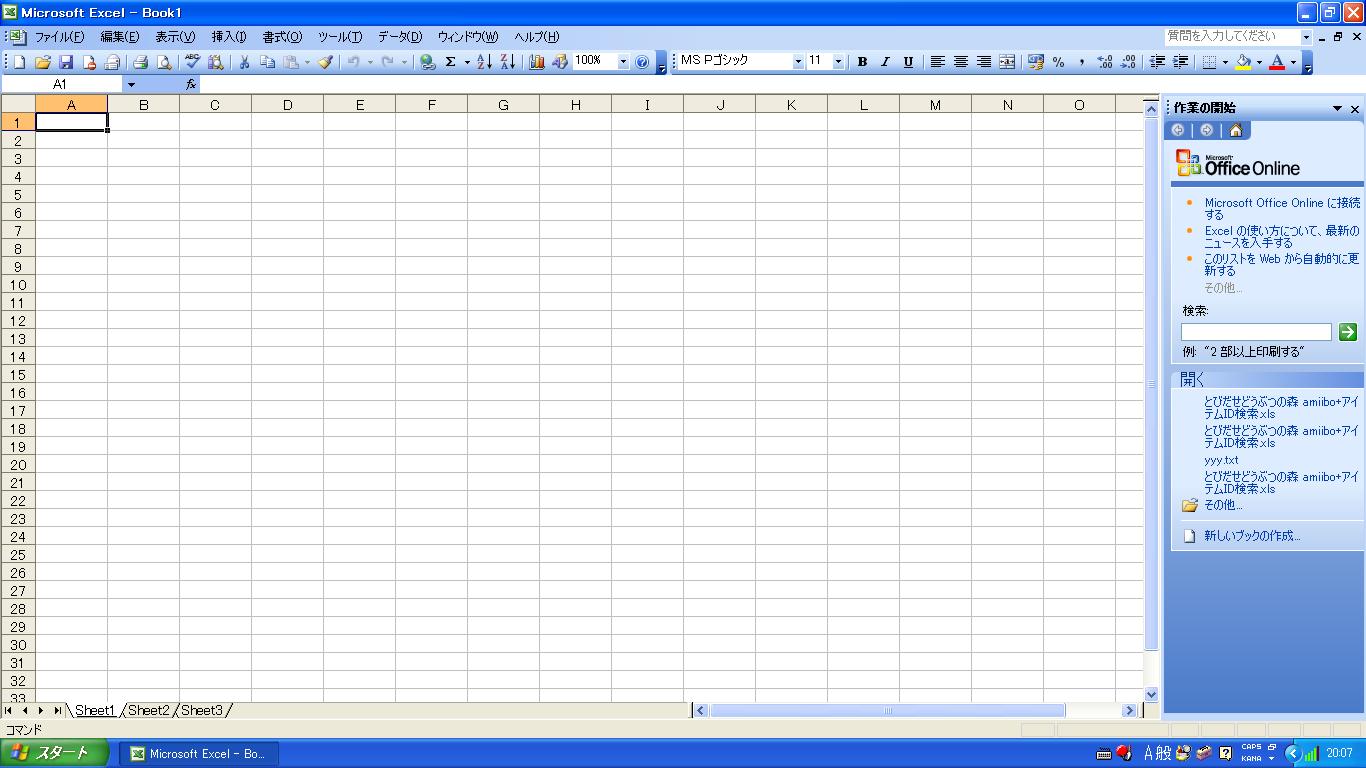Cut the selection with the scissors icon
Viewport: 1366px width, 768px height.
243,62
